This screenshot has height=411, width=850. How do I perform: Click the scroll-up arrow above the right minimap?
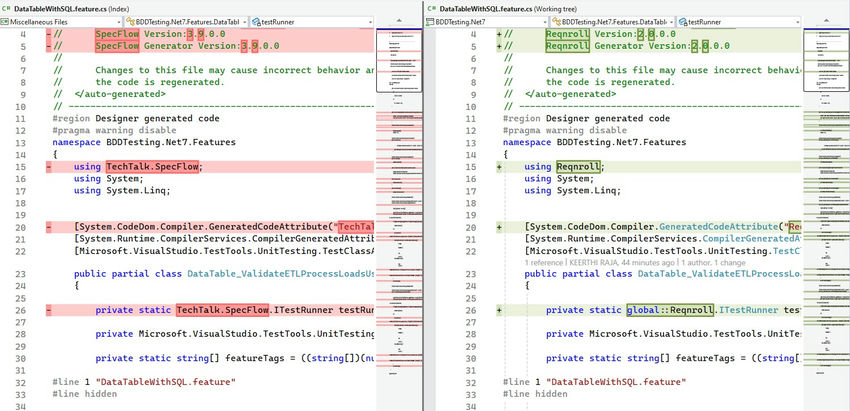[x=827, y=21]
